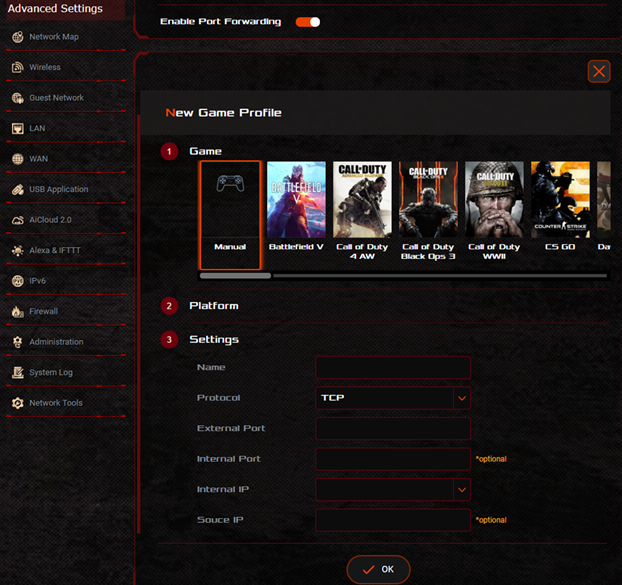Click the Guest Network icon

[x=17, y=98]
